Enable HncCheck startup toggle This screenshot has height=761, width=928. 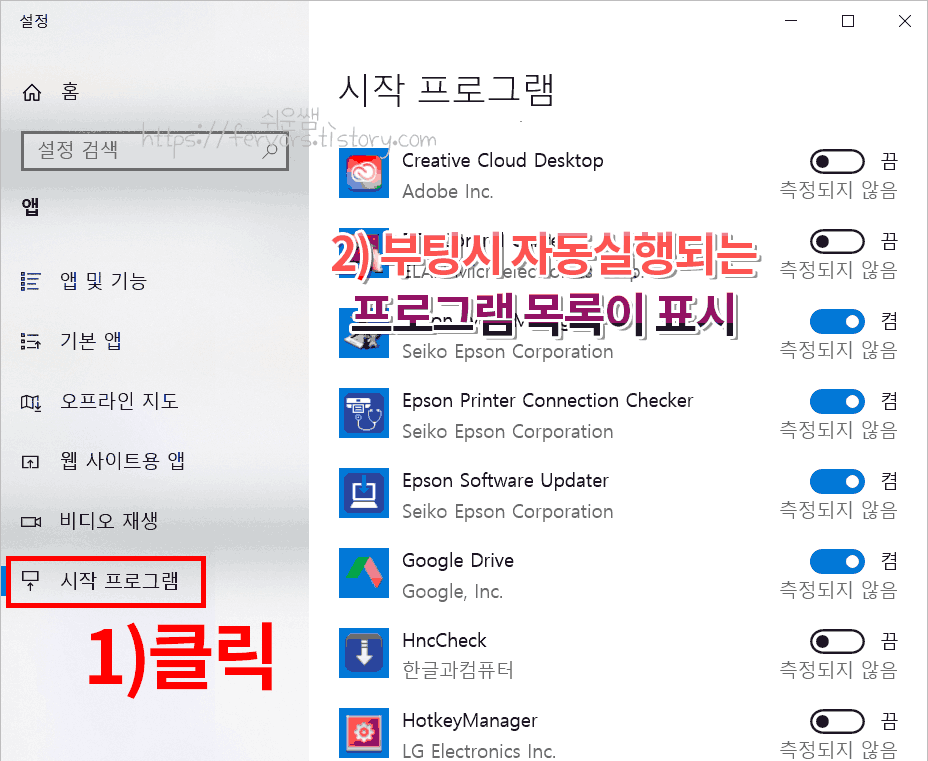(837, 641)
